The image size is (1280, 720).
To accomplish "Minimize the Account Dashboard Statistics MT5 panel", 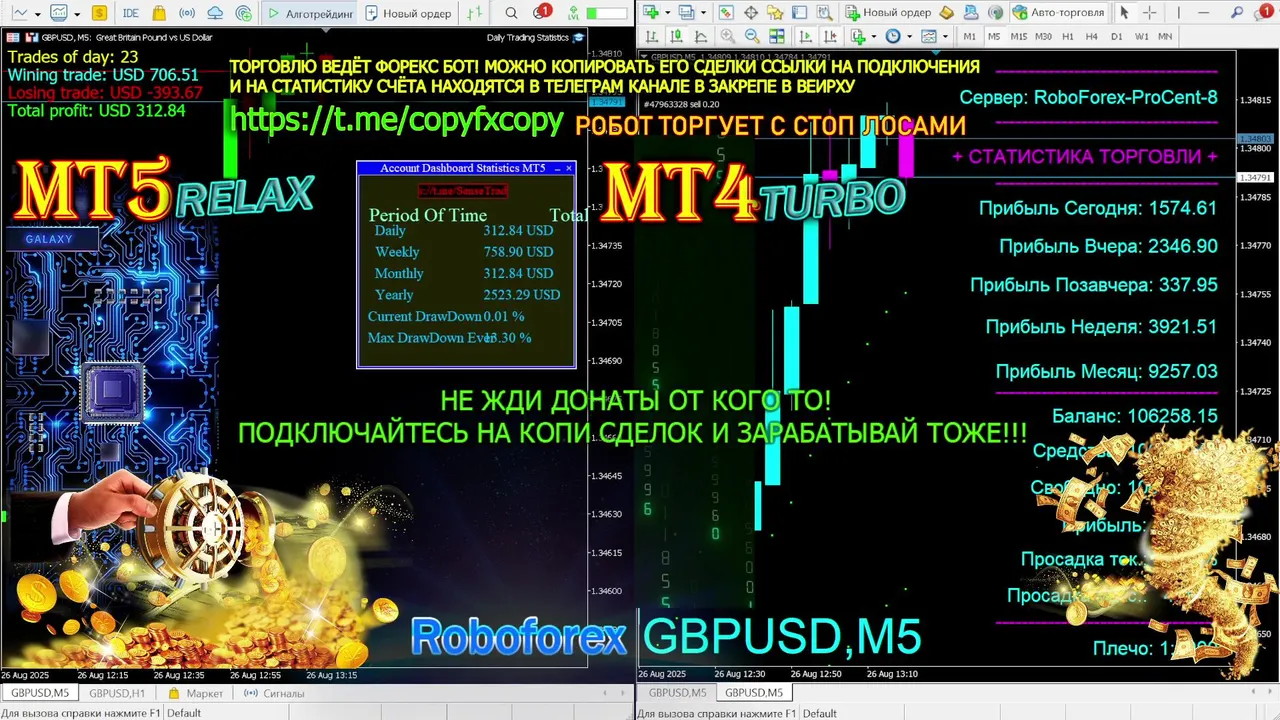I will (557, 168).
